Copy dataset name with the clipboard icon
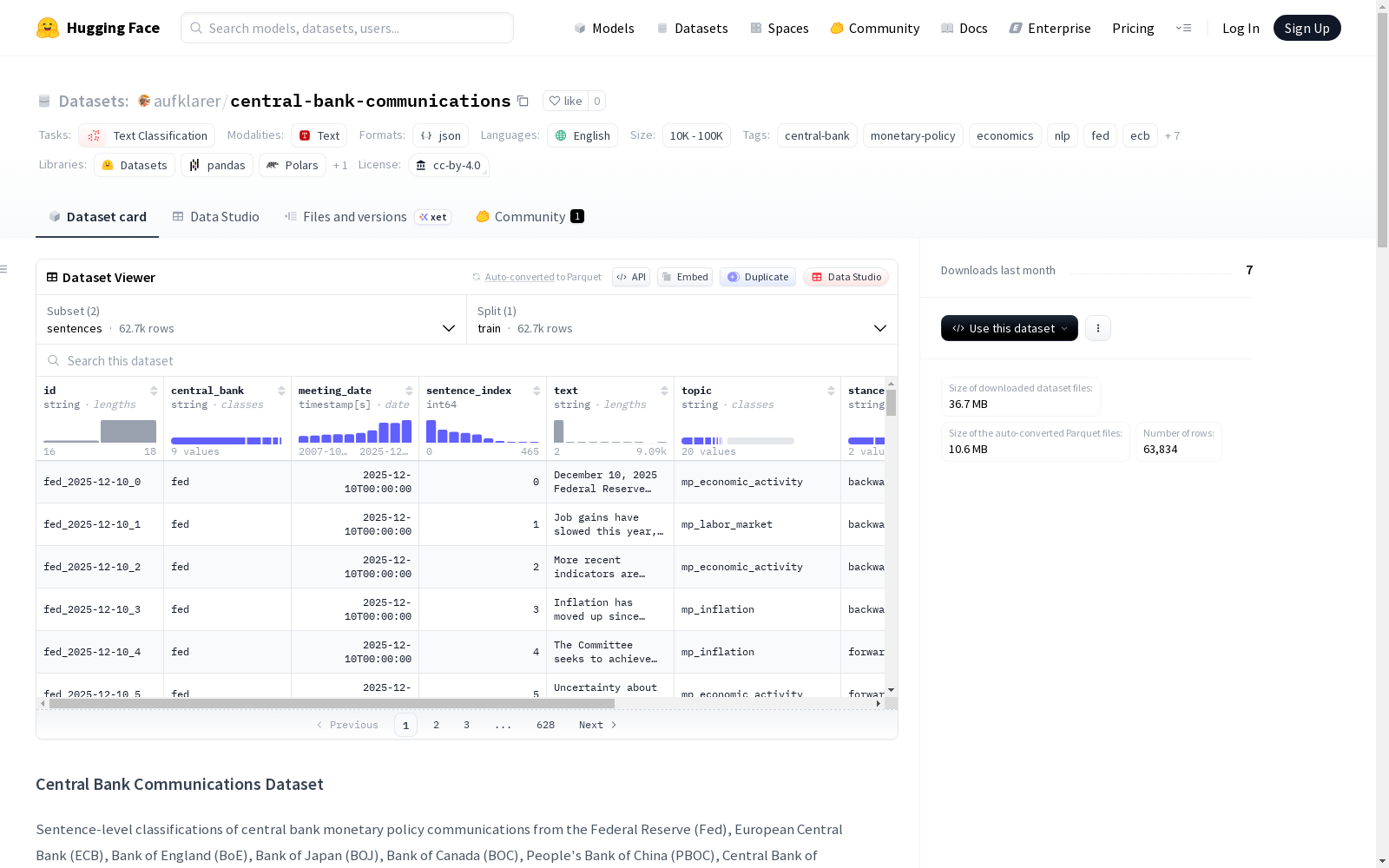Screen dimensions: 1389x868 tap(523, 101)
